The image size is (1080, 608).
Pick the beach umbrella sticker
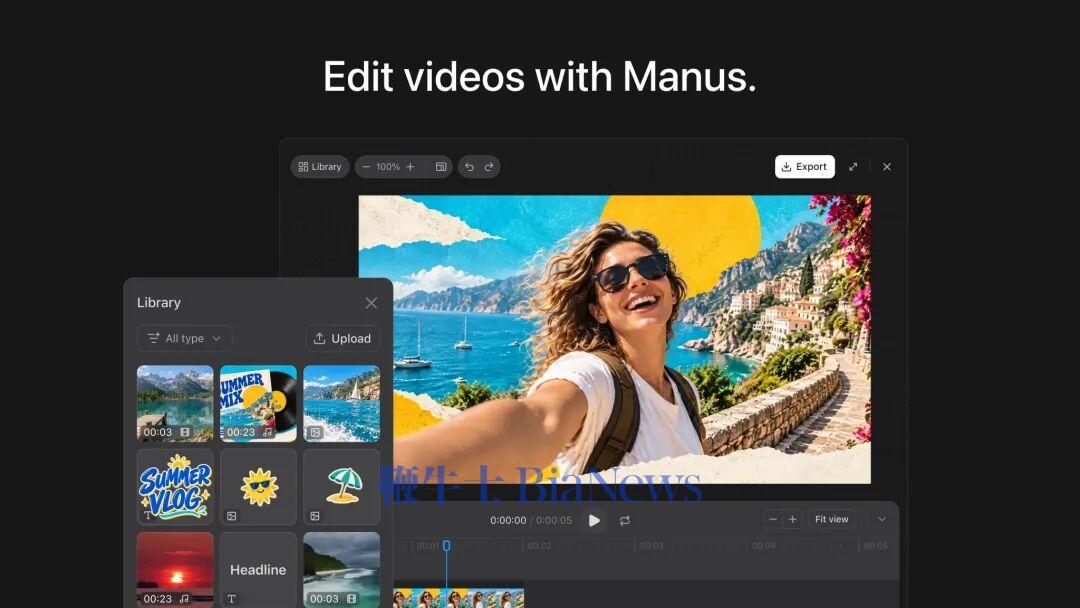(342, 487)
